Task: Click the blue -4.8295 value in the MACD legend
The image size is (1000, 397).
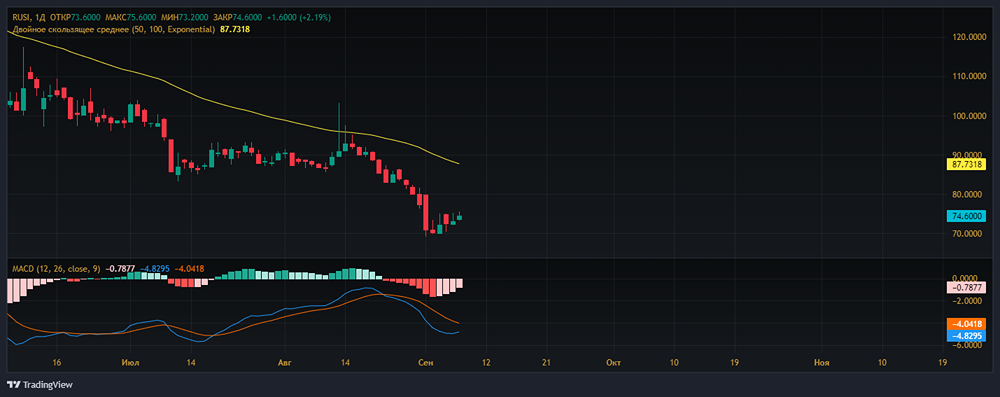Action: (154, 269)
